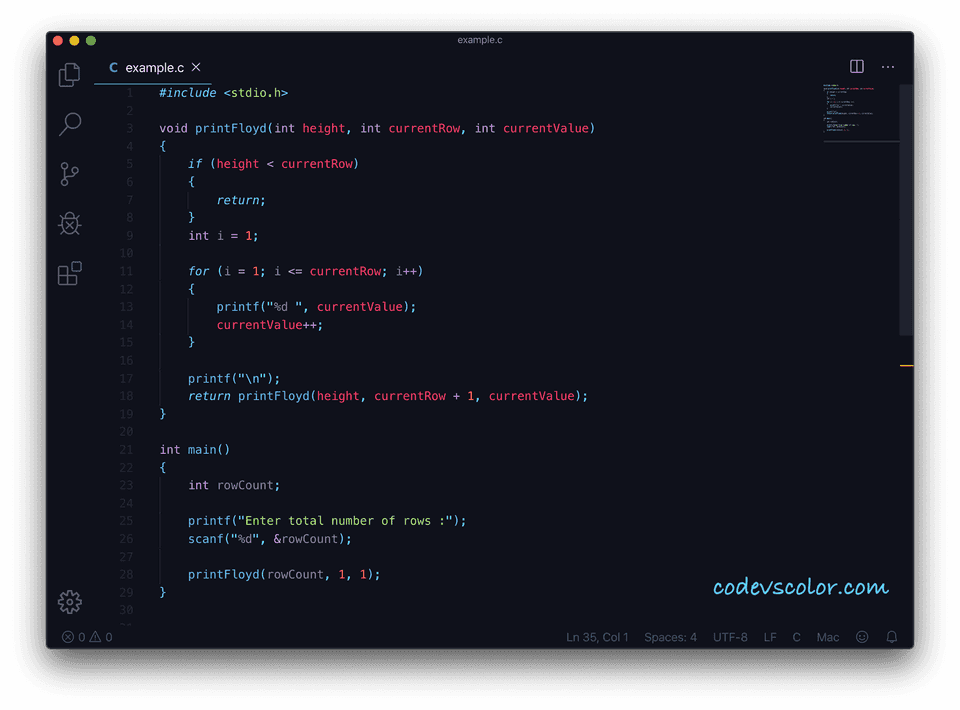The image size is (960, 710).
Task: Send feedback using the smiley icon
Action: tap(861, 637)
